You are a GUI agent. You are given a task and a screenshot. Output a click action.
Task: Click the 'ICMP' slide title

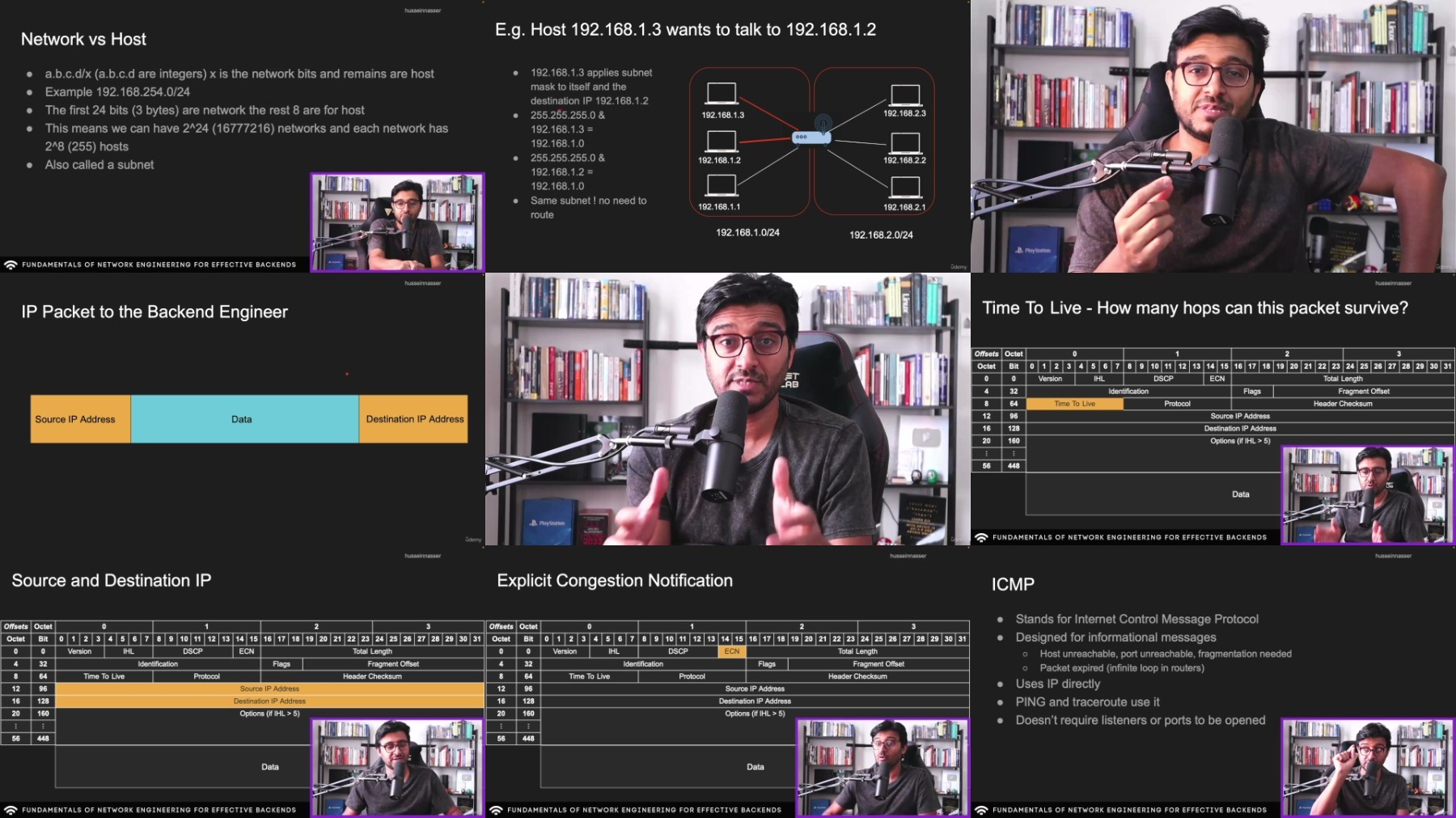1013,584
